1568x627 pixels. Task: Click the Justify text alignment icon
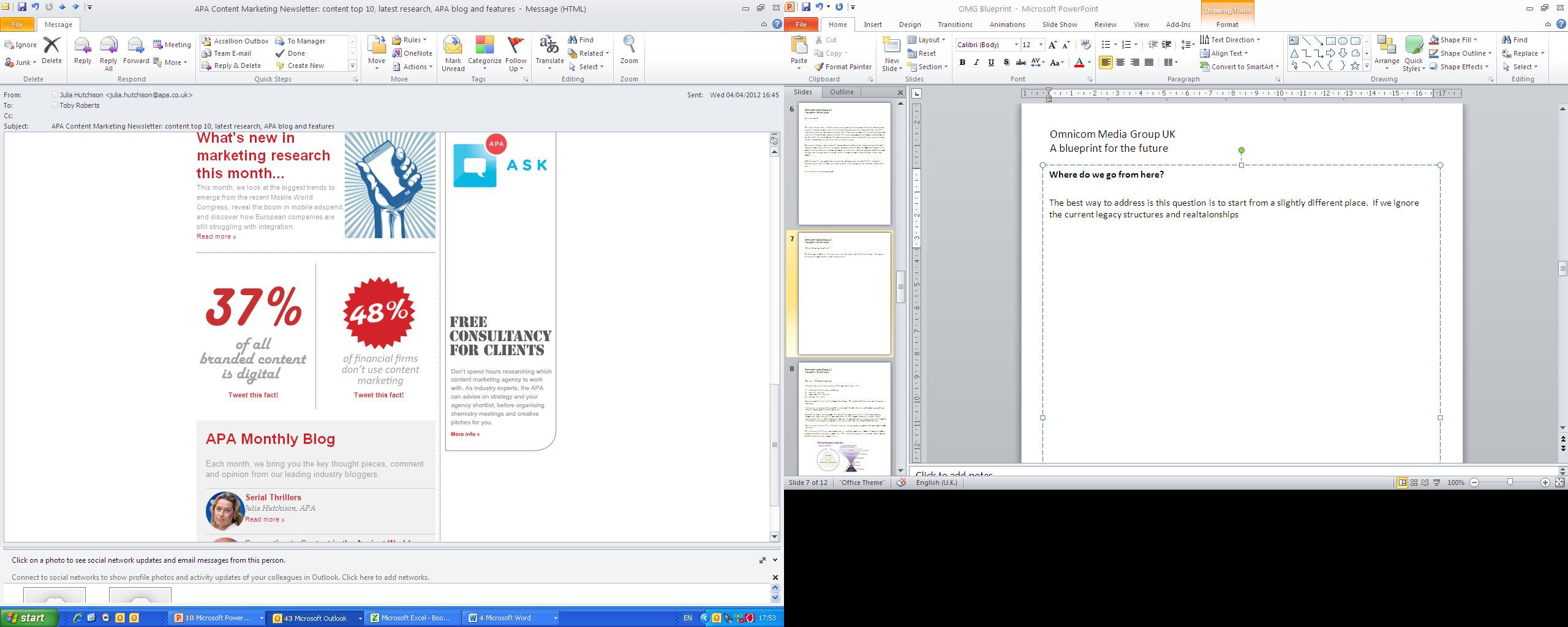click(1149, 62)
